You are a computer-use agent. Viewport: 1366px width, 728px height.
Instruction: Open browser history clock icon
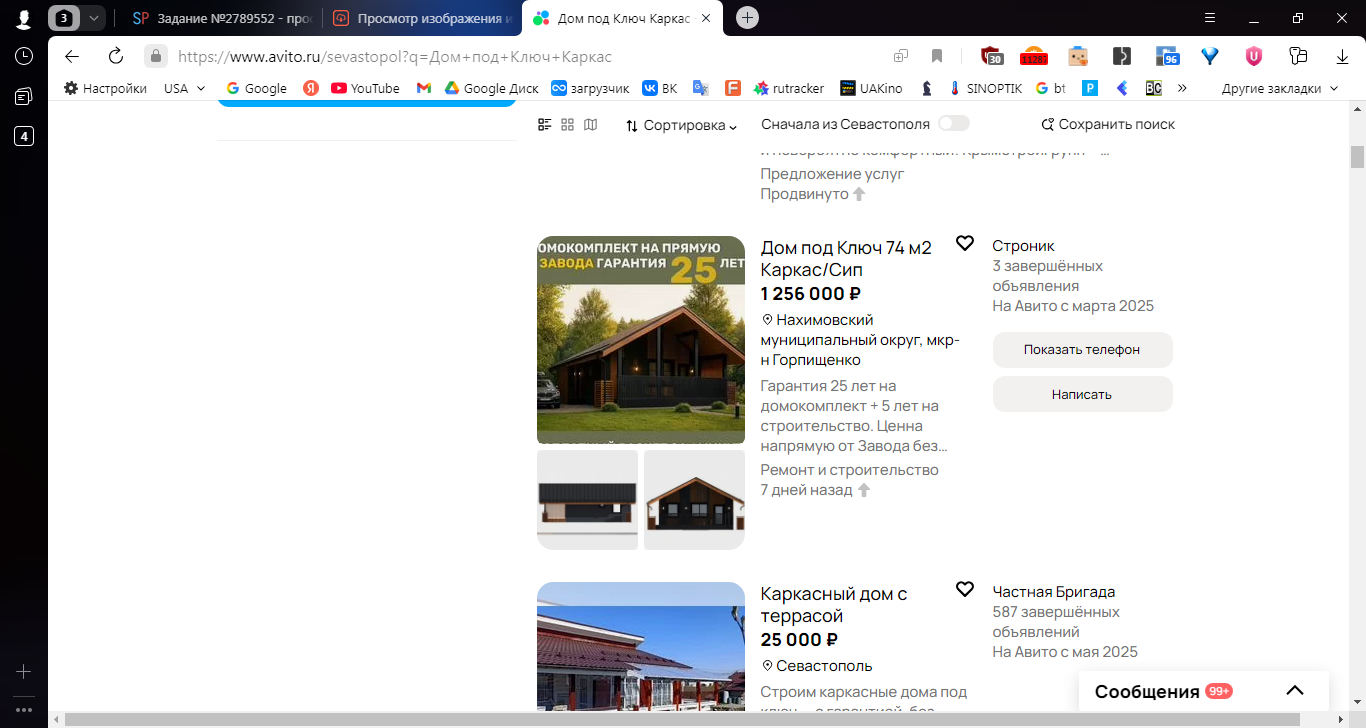tap(24, 56)
